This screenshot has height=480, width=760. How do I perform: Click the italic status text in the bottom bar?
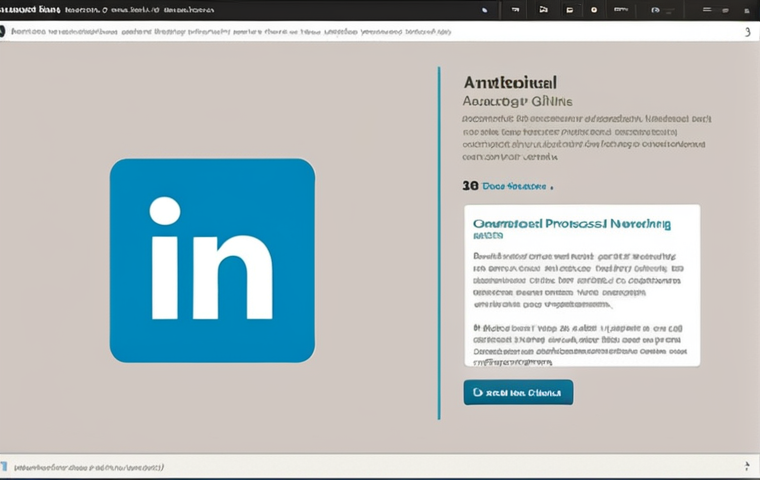point(89,467)
